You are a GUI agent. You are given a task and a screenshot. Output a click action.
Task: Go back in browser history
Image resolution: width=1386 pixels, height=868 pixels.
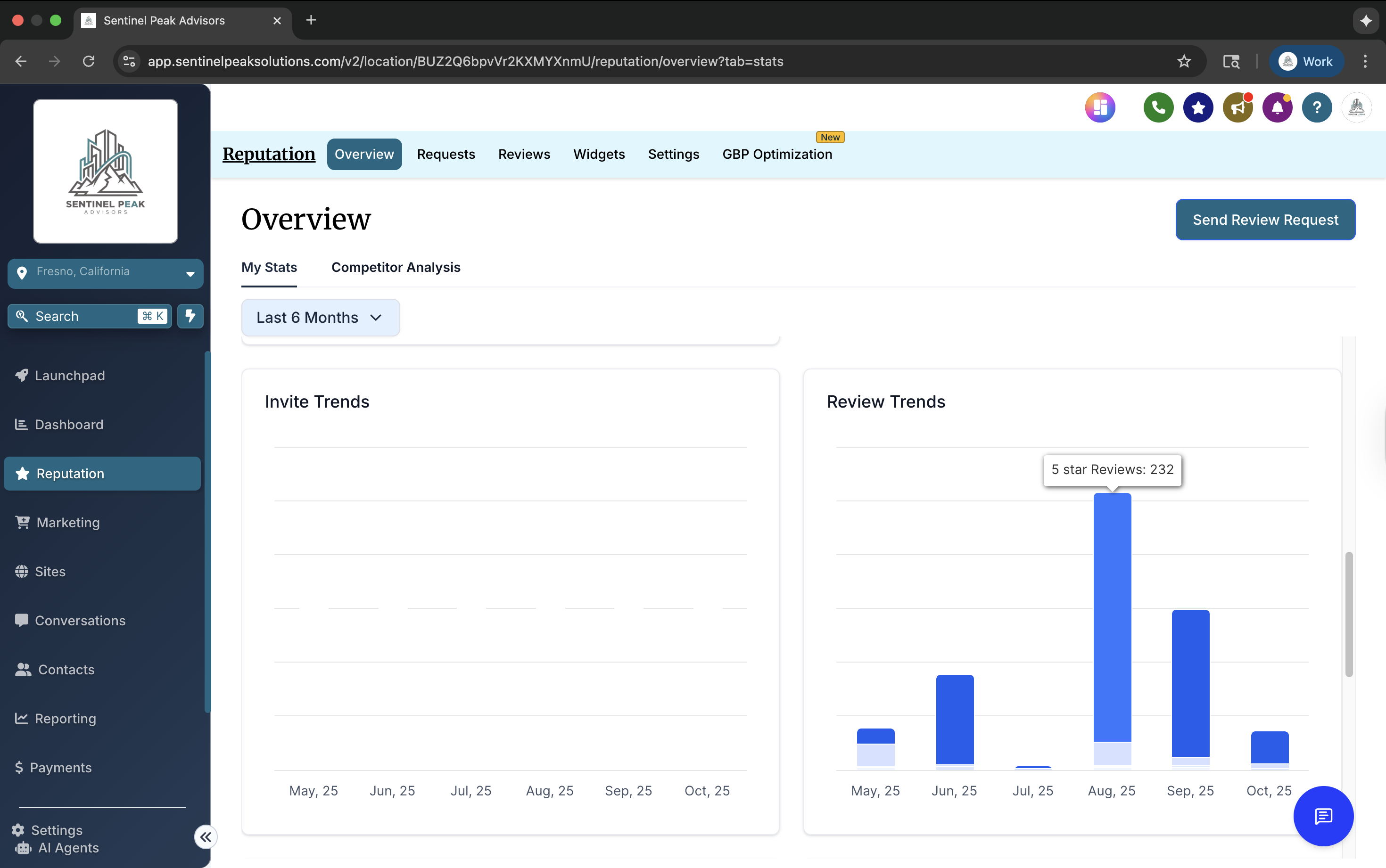tap(21, 61)
